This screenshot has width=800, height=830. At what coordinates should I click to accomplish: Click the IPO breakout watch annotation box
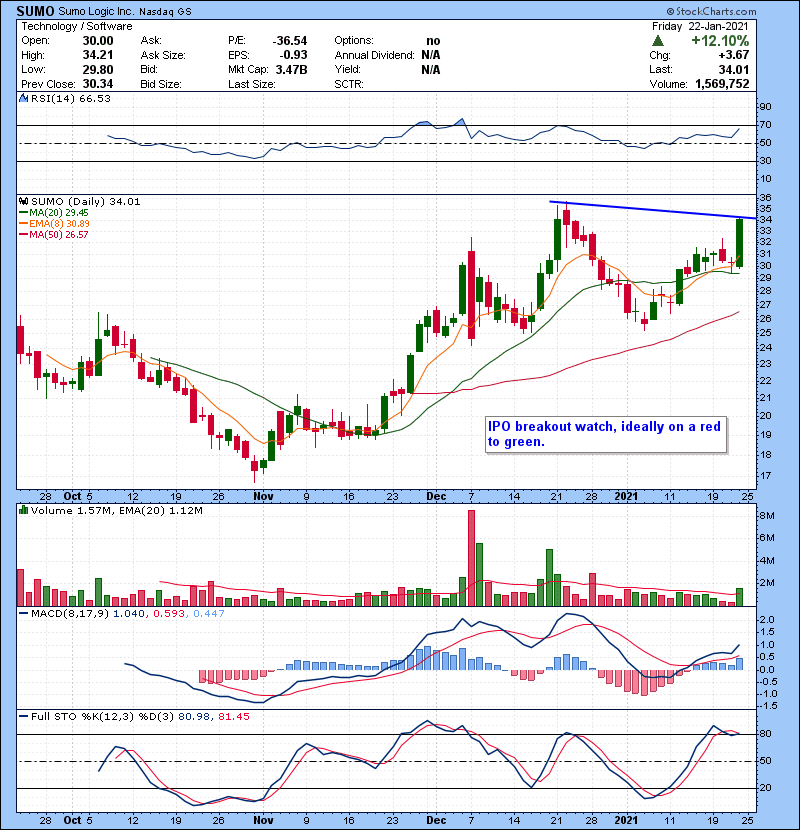click(x=606, y=435)
